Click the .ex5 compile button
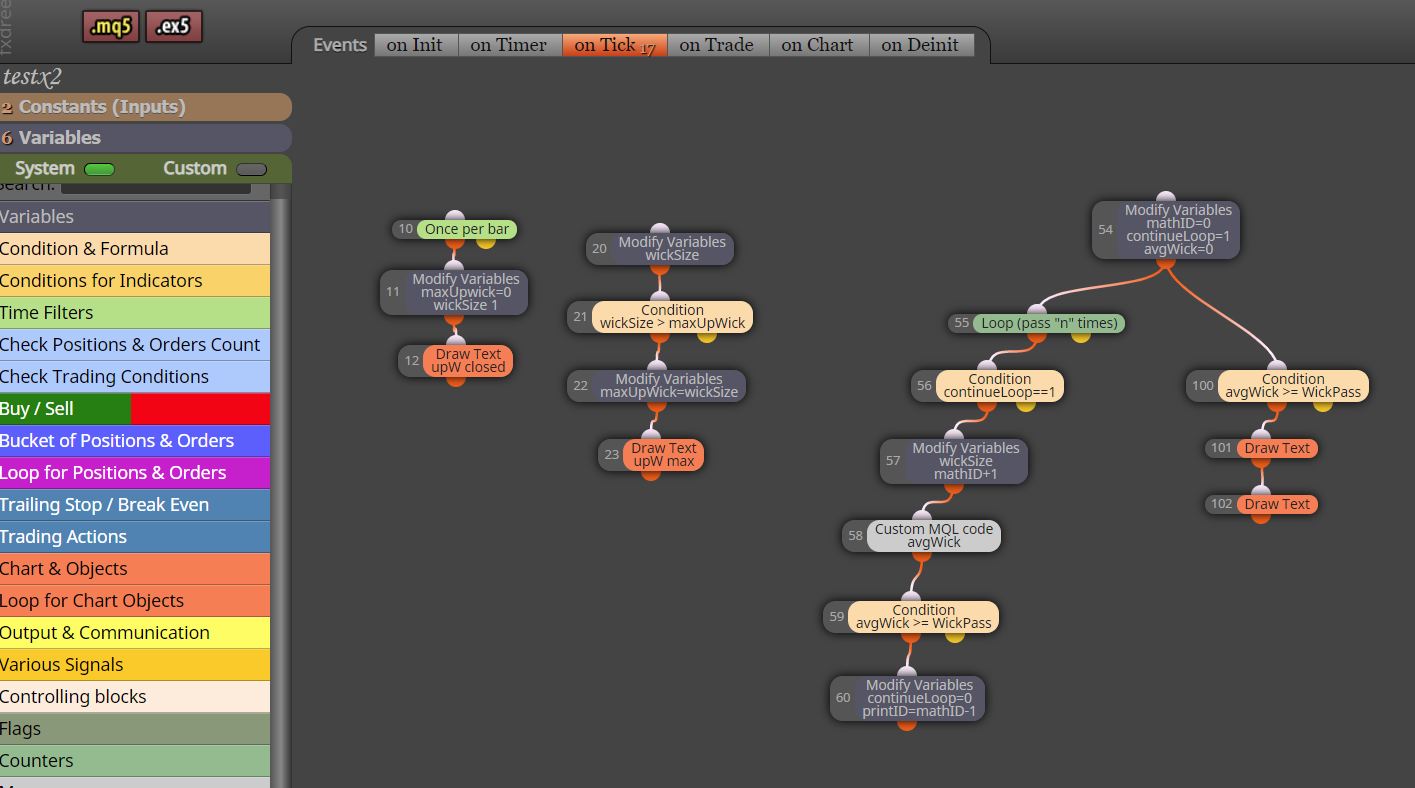The image size is (1415, 788). [174, 27]
